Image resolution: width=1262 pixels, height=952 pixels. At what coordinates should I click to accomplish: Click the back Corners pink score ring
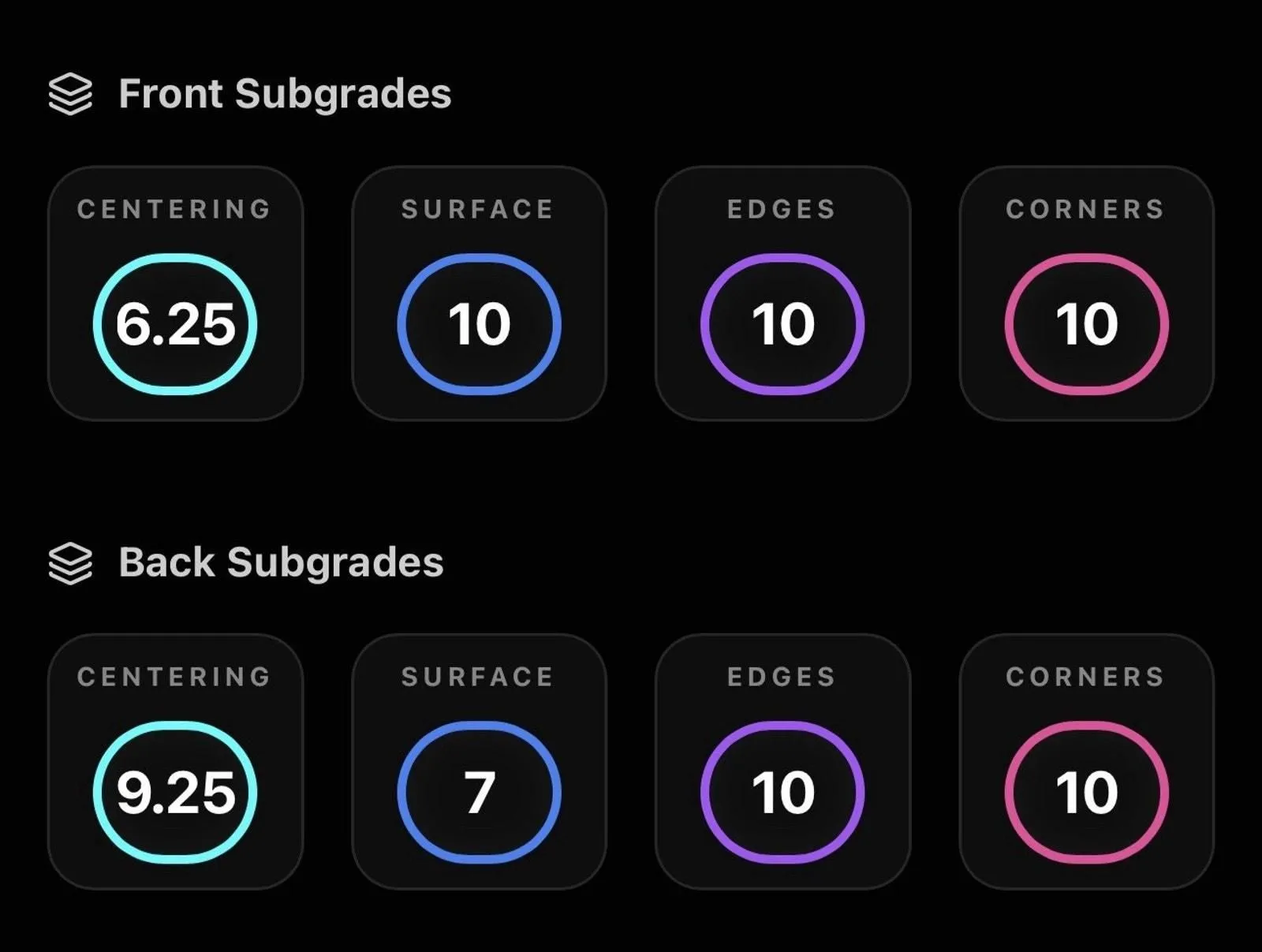(x=1087, y=793)
